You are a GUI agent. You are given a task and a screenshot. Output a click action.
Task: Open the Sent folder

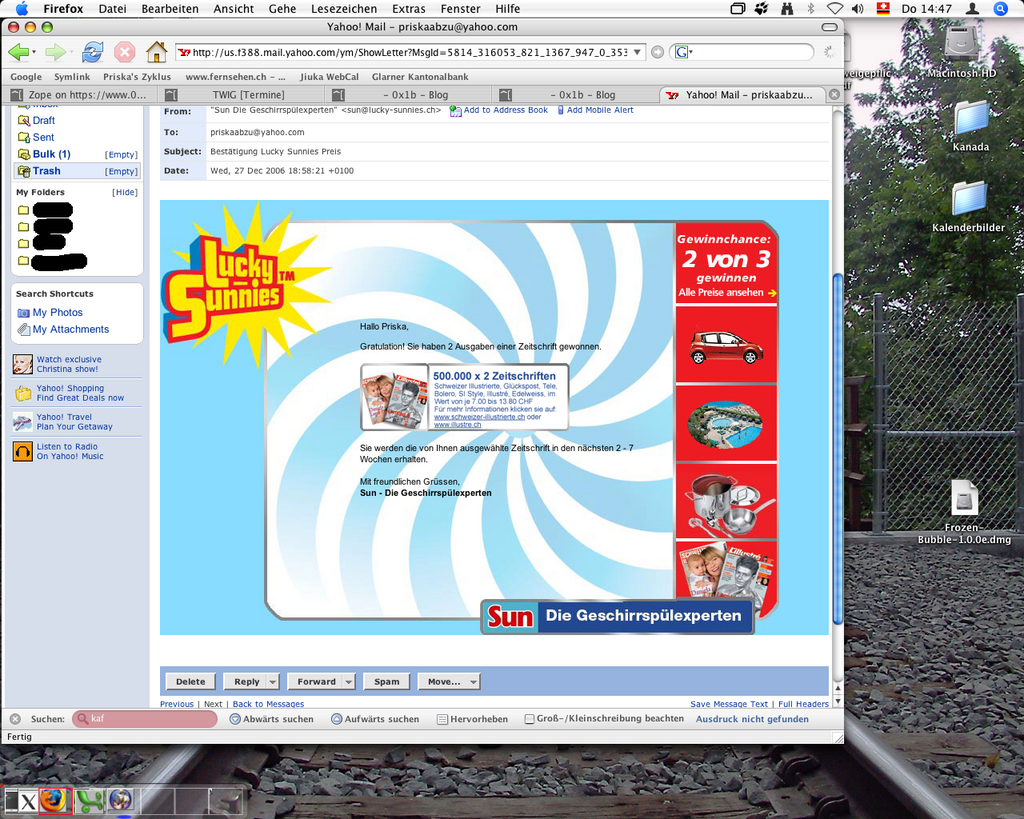[x=43, y=137]
